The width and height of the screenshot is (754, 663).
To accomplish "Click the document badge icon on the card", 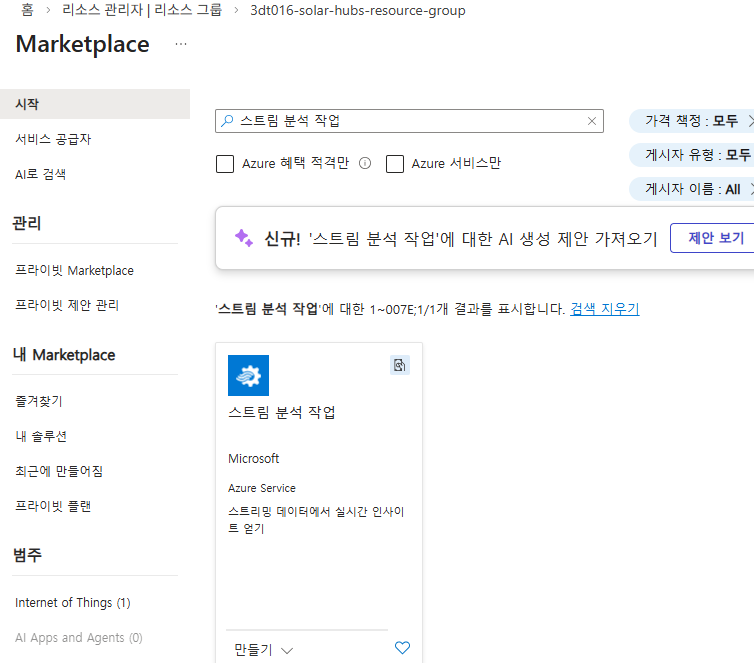I will tap(400, 365).
